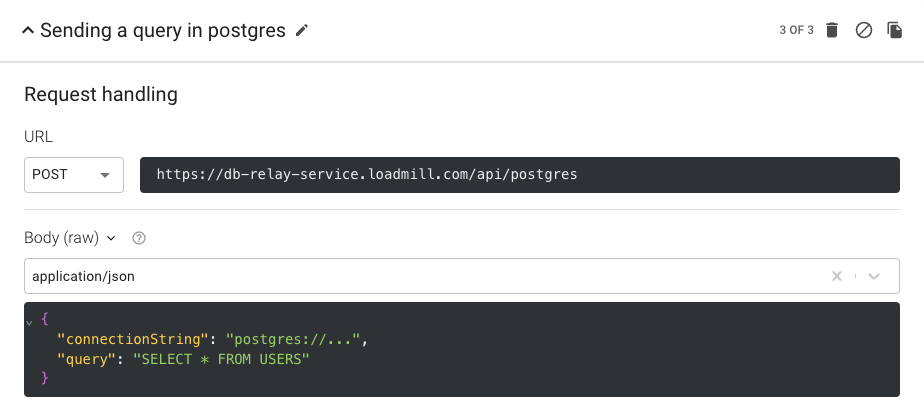Delete the request with the trash icon
This screenshot has height=413, width=924.
click(x=832, y=30)
